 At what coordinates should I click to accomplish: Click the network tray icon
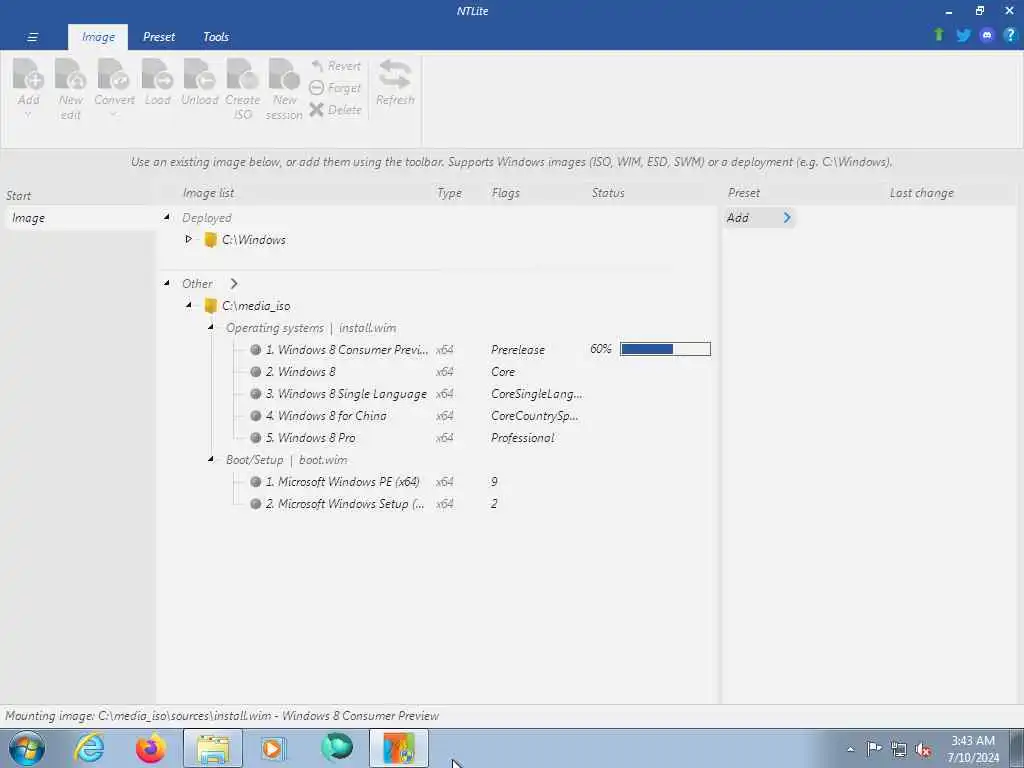pyautogui.click(x=899, y=750)
